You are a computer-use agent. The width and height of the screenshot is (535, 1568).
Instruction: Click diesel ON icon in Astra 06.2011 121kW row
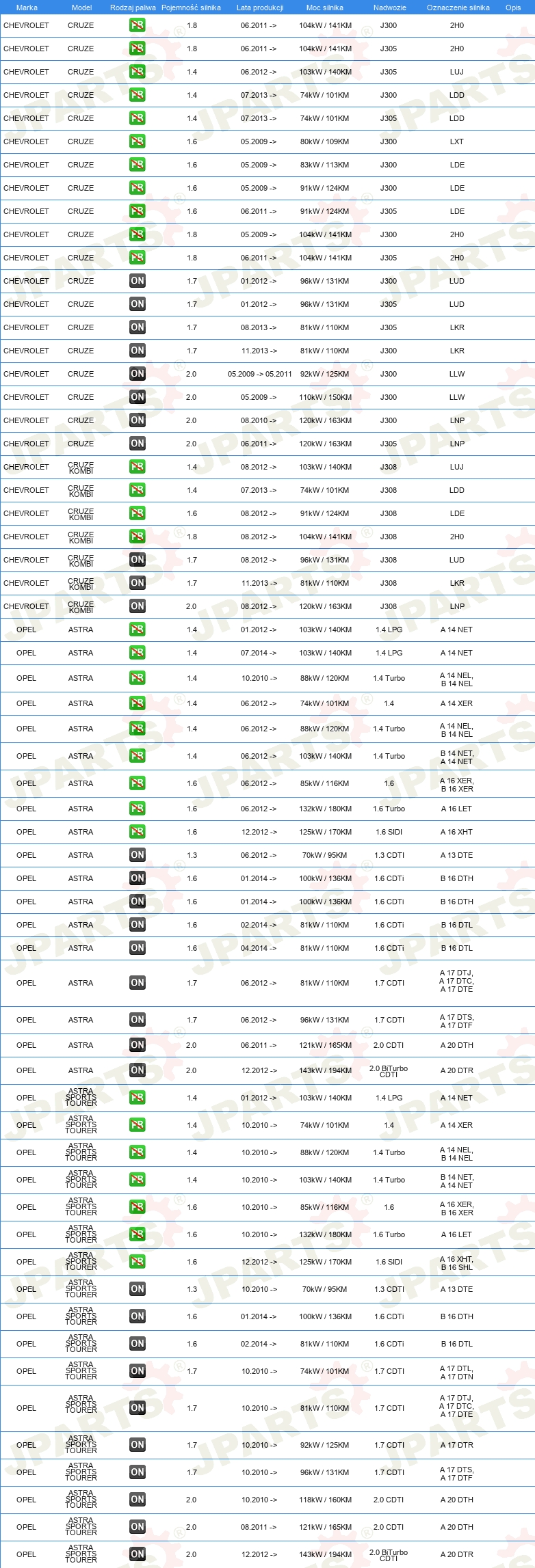point(137,1045)
